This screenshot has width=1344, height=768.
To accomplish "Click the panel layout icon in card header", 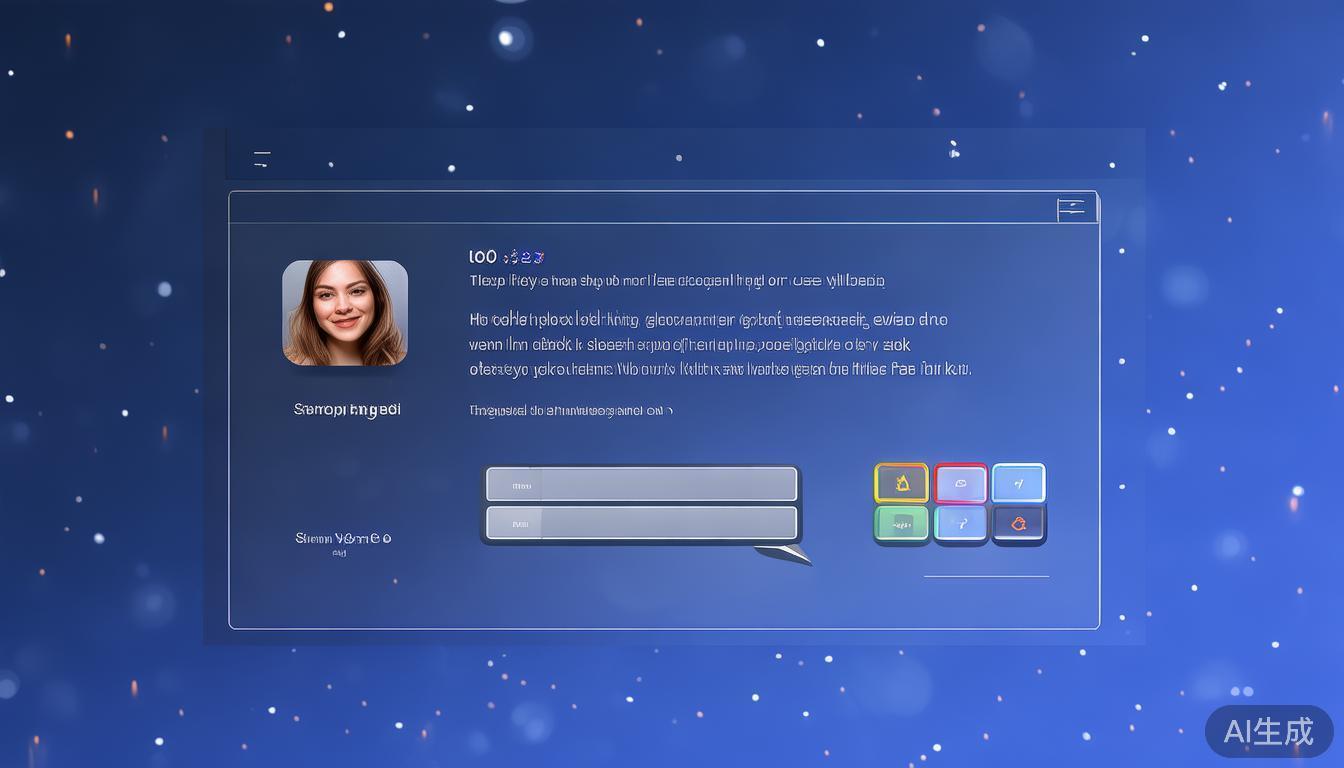I will click(1071, 209).
